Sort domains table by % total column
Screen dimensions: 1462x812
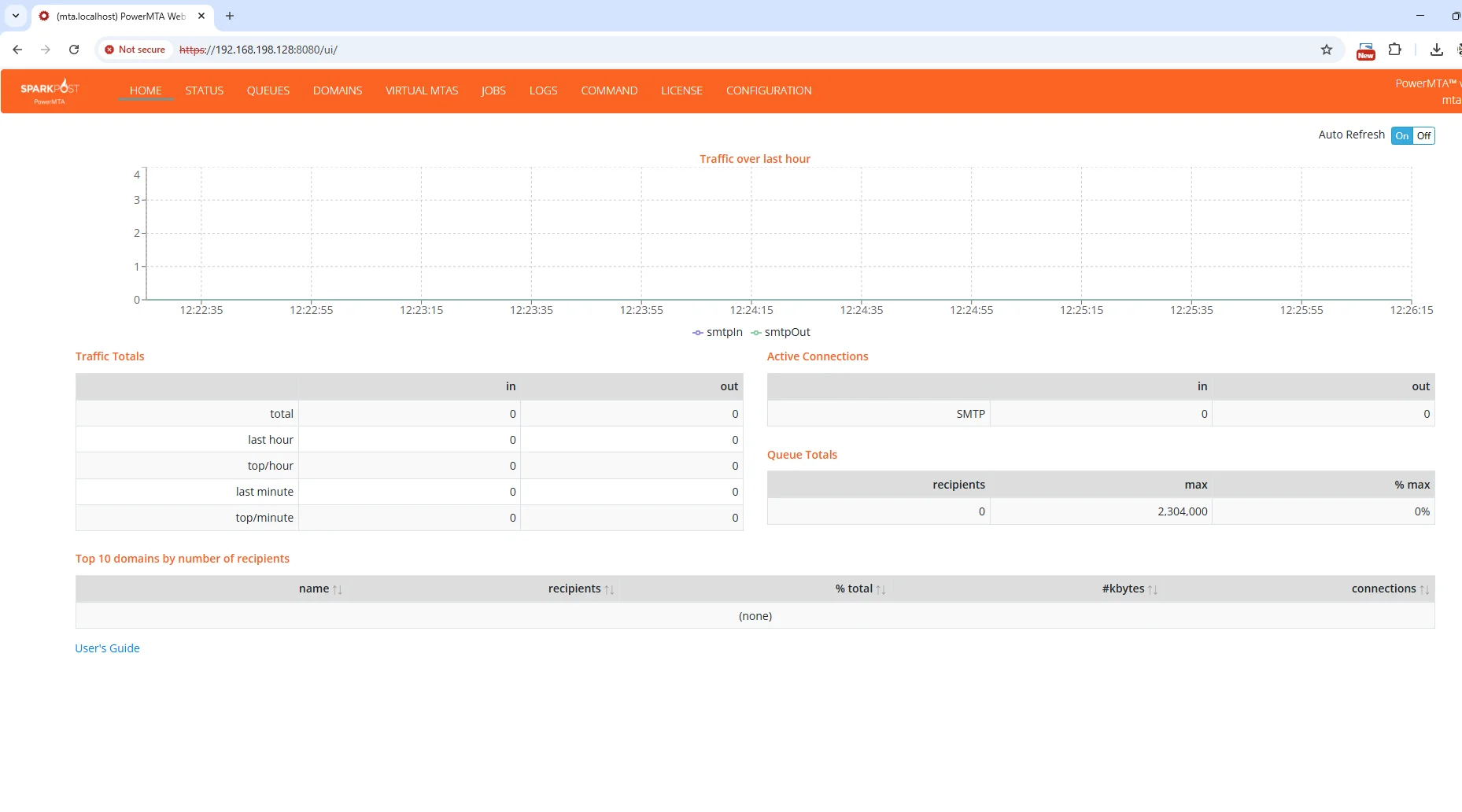click(x=860, y=589)
